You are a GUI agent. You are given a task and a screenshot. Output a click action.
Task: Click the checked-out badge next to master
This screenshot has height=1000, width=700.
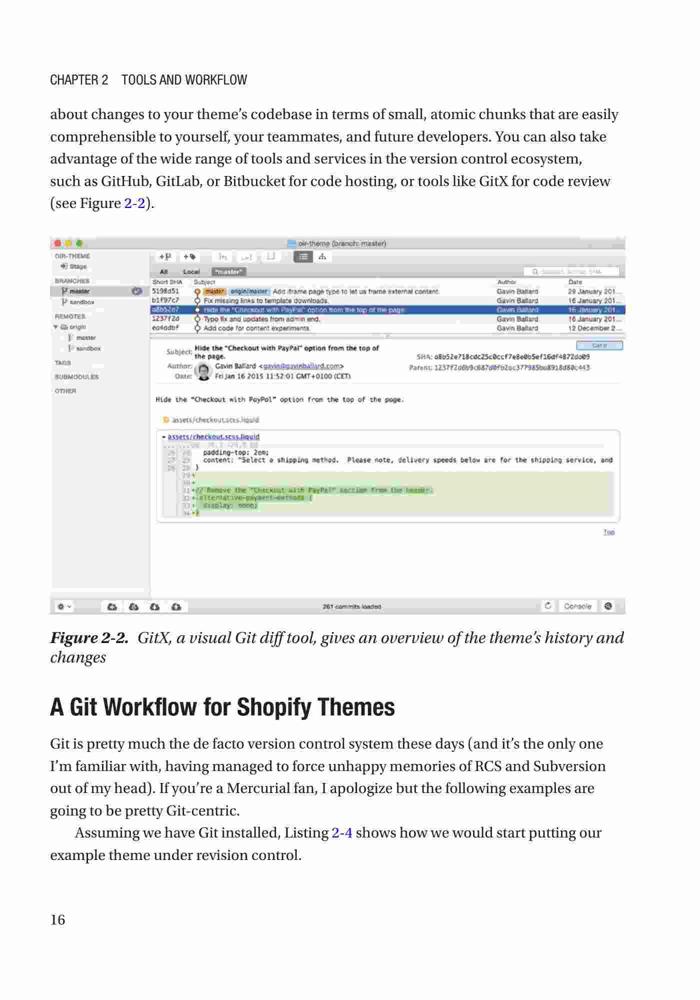(136, 291)
